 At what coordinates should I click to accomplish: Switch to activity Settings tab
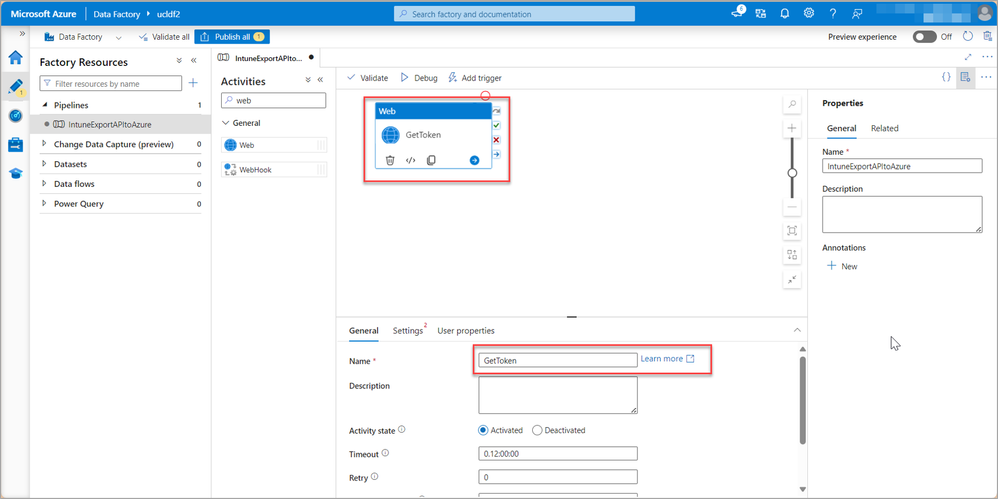pos(408,330)
